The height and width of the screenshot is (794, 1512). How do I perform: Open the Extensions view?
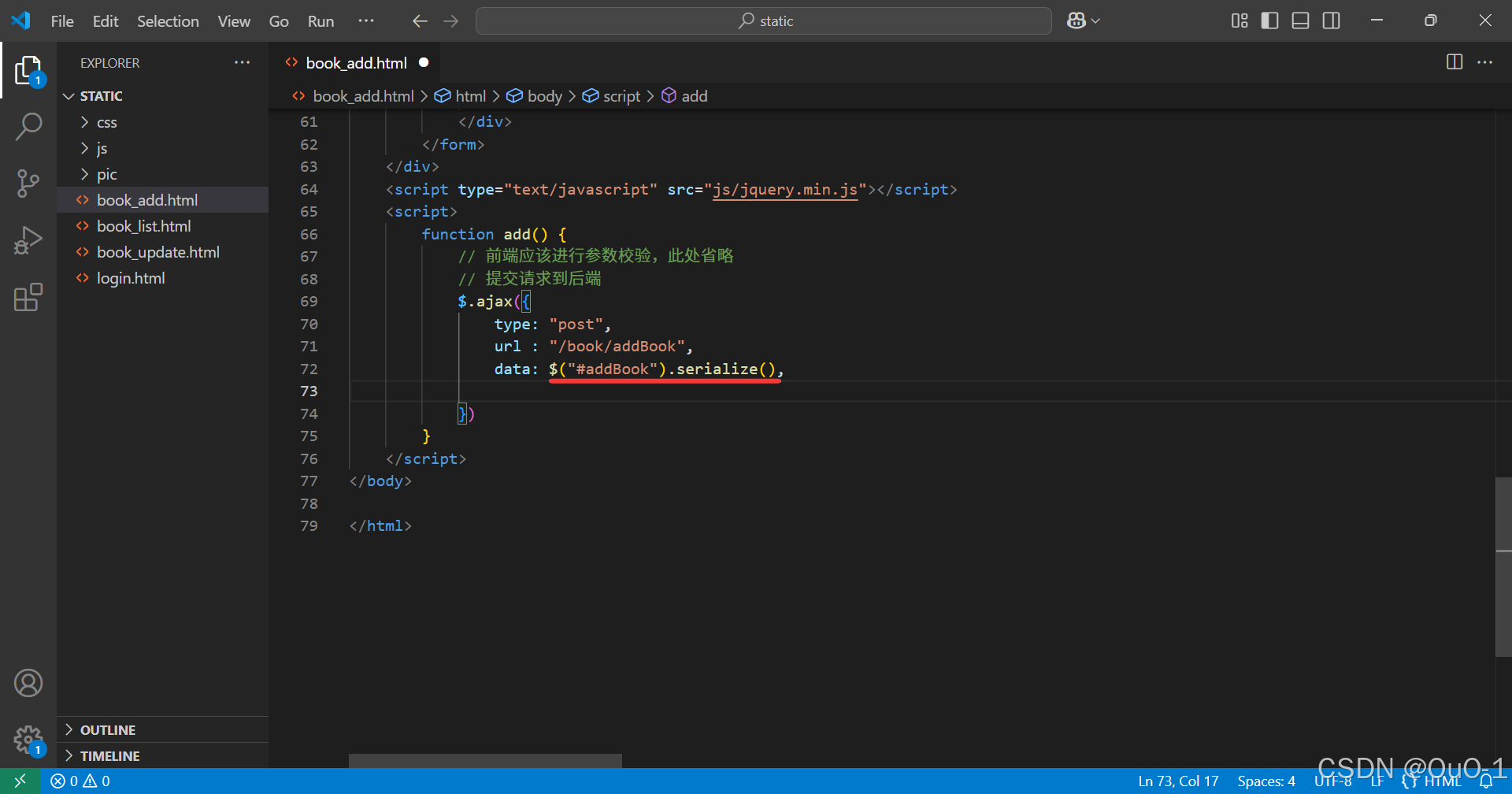coord(28,297)
